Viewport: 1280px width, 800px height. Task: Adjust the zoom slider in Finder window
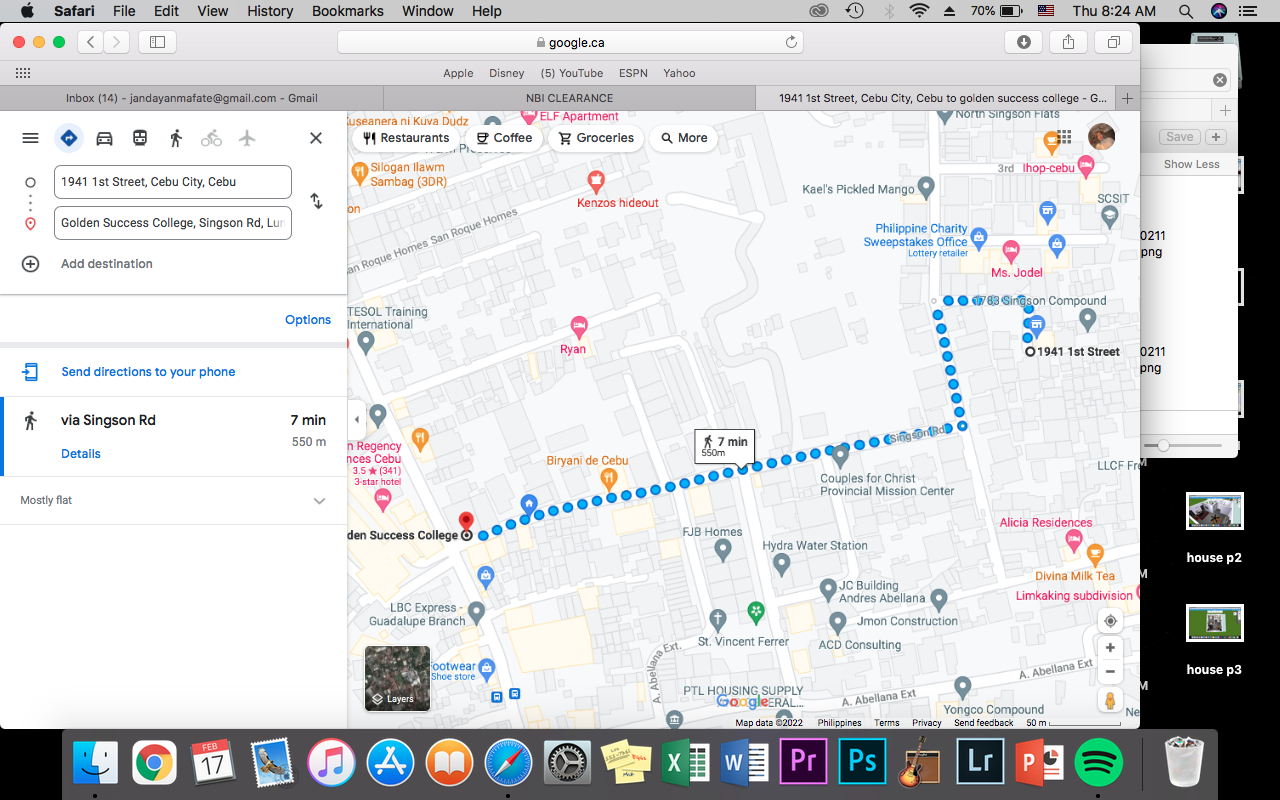(1163, 445)
